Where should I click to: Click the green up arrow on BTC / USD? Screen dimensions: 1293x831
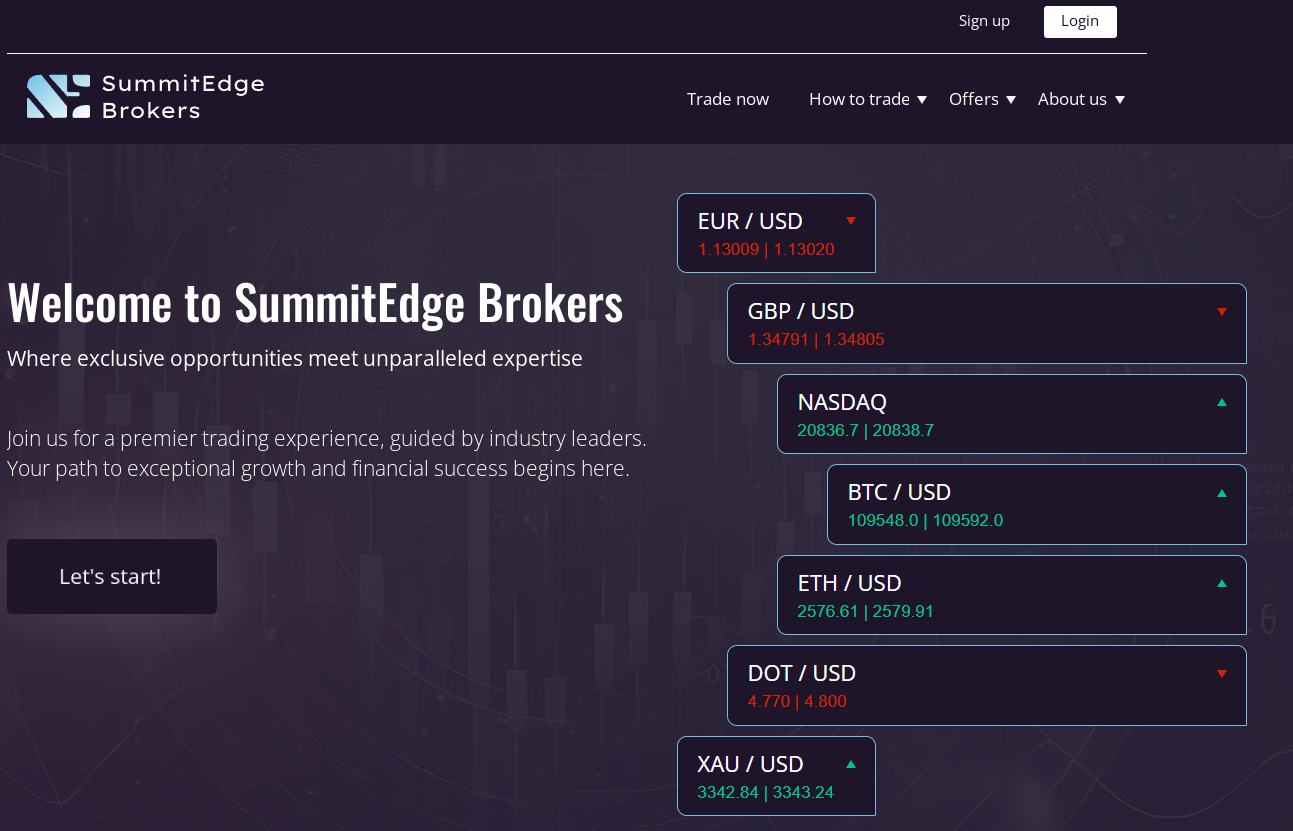tap(1221, 493)
